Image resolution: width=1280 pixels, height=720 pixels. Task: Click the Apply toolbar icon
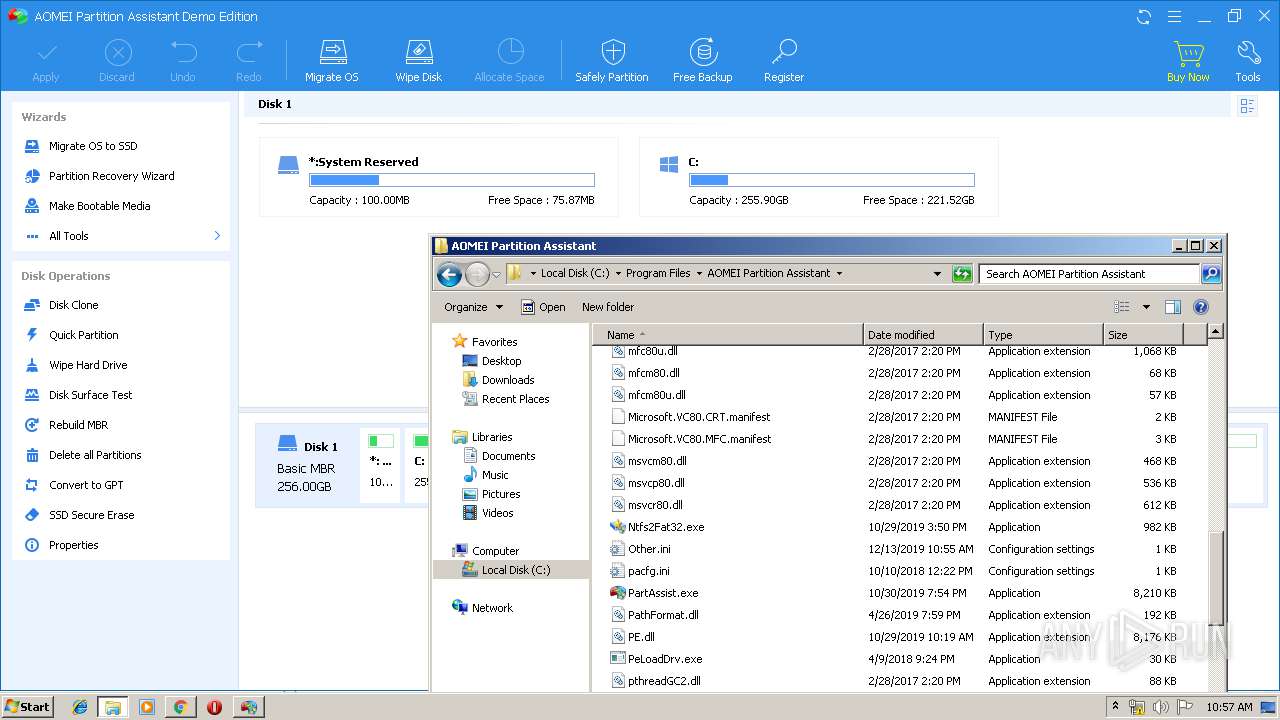(x=46, y=60)
